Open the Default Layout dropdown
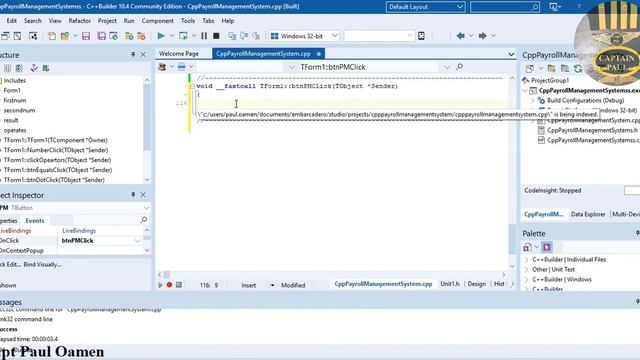Screen dimensions: 640x360 click(460, 7)
